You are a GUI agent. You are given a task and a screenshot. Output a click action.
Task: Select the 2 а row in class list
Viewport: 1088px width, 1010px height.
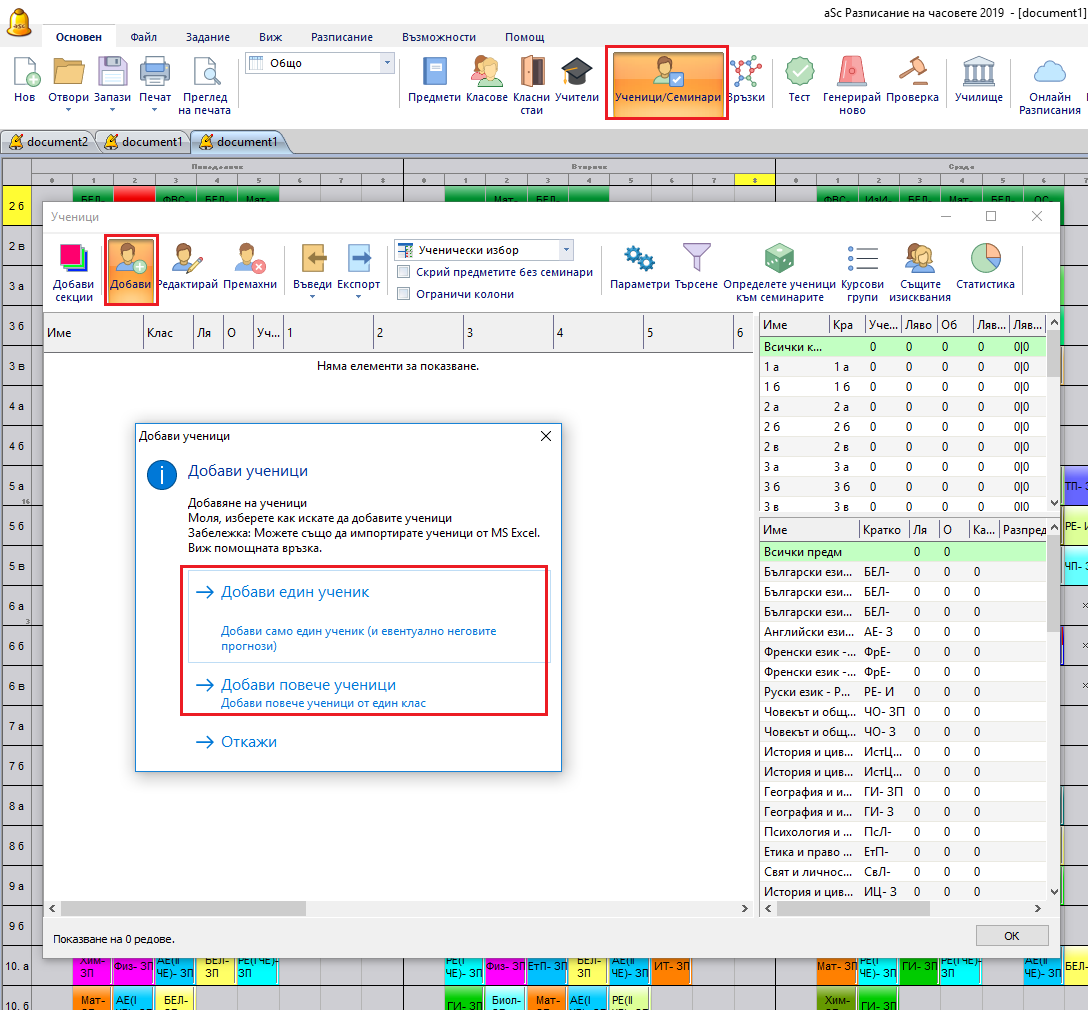click(780, 406)
